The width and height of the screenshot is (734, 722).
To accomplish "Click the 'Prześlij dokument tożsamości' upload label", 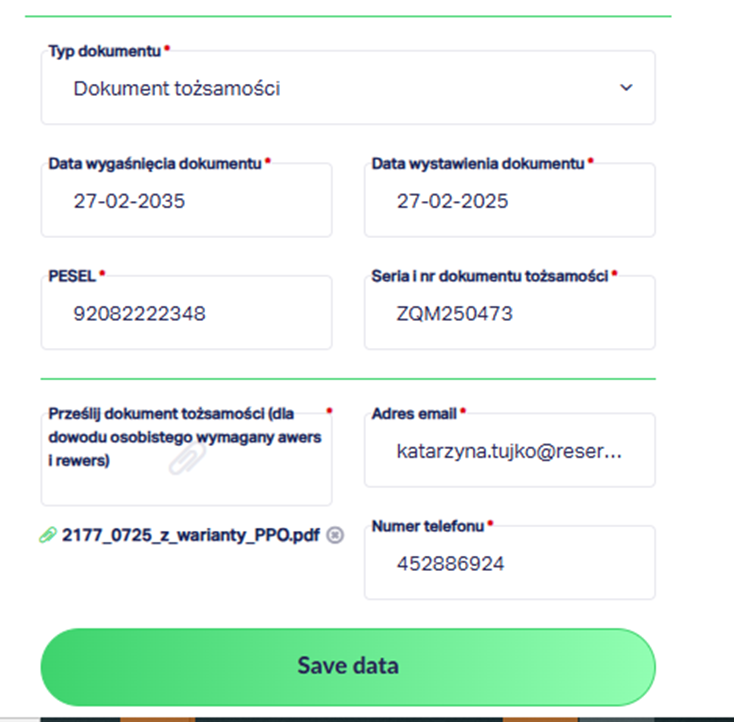I will 185,437.
